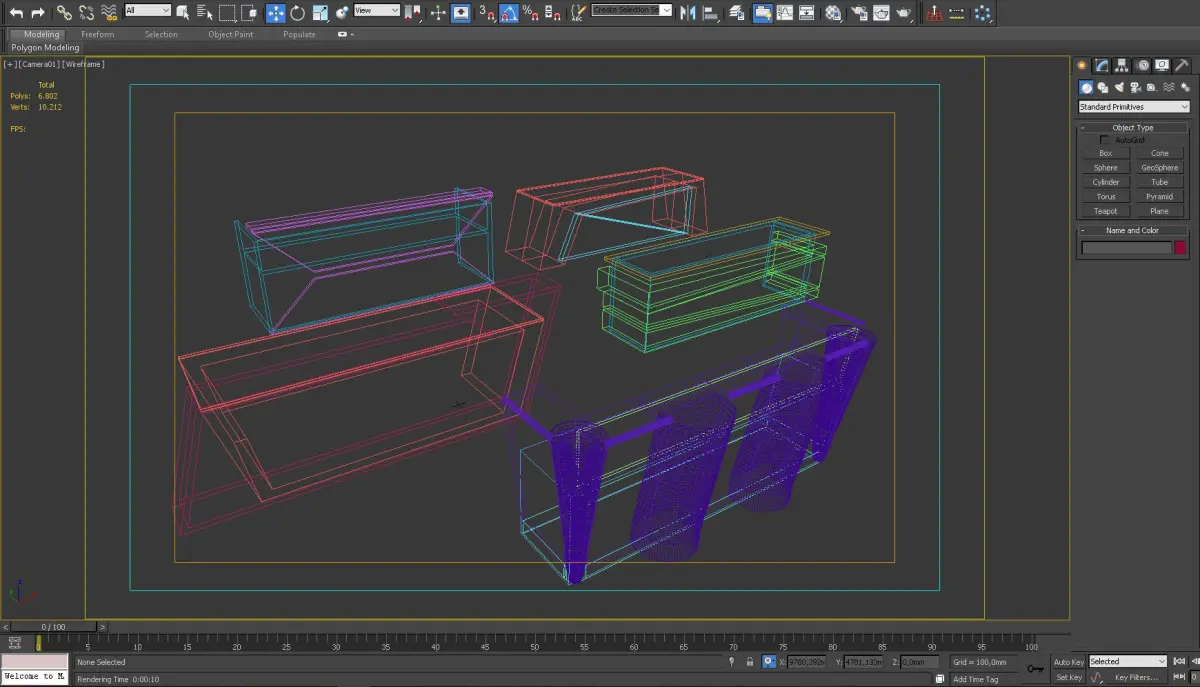This screenshot has width=1200, height=687.
Task: Click the Sphere primitive button
Action: click(x=1105, y=168)
